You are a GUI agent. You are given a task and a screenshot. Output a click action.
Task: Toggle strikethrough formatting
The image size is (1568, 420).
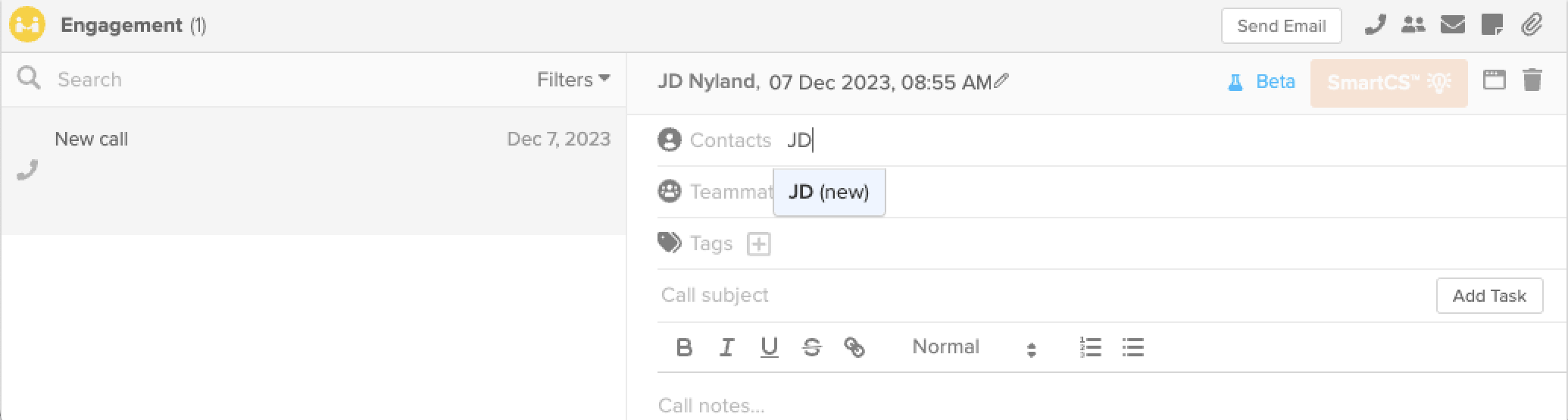click(x=811, y=347)
